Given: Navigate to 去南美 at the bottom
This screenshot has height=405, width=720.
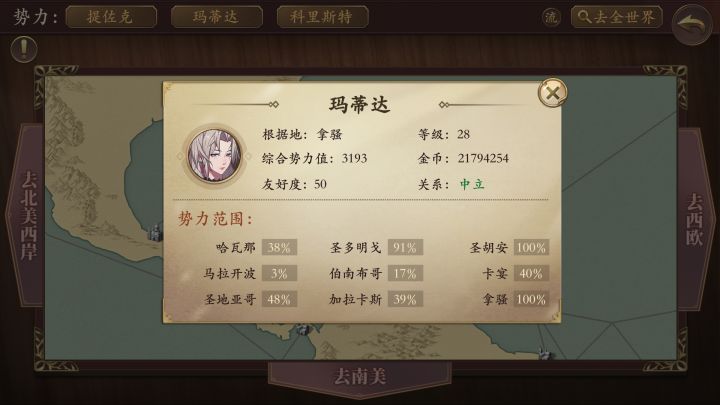Looking at the screenshot, I should coord(360,377).
